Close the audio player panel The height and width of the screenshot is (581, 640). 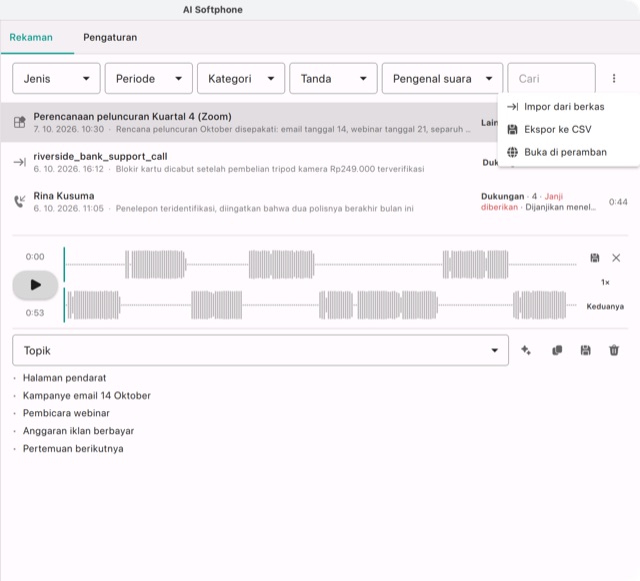pos(616,258)
